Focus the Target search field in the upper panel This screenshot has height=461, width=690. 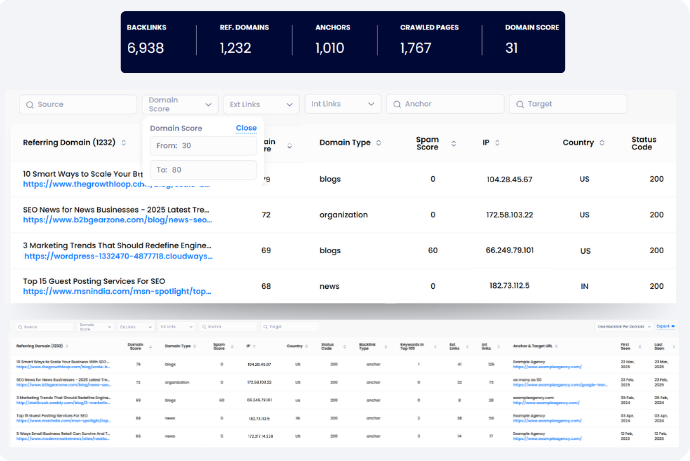568,104
